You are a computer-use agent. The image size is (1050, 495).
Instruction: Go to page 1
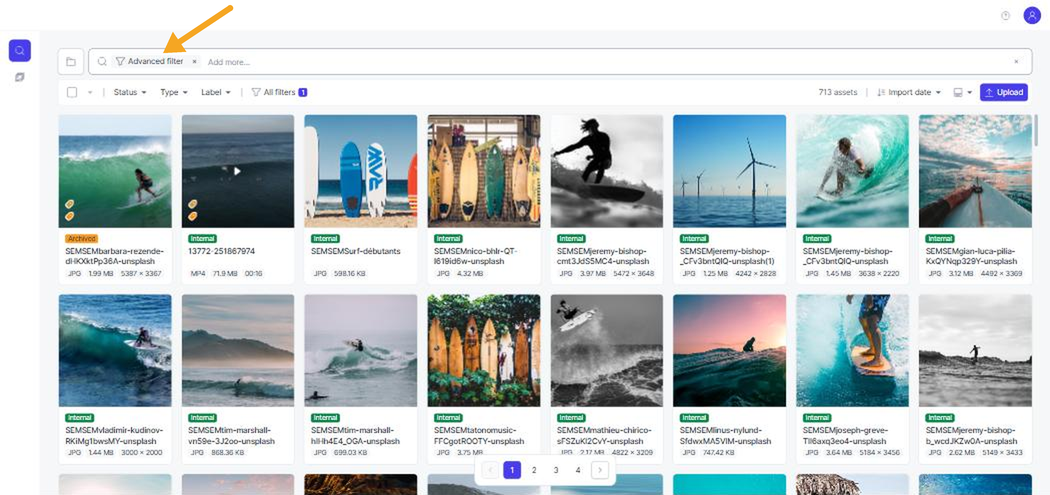(x=512, y=470)
